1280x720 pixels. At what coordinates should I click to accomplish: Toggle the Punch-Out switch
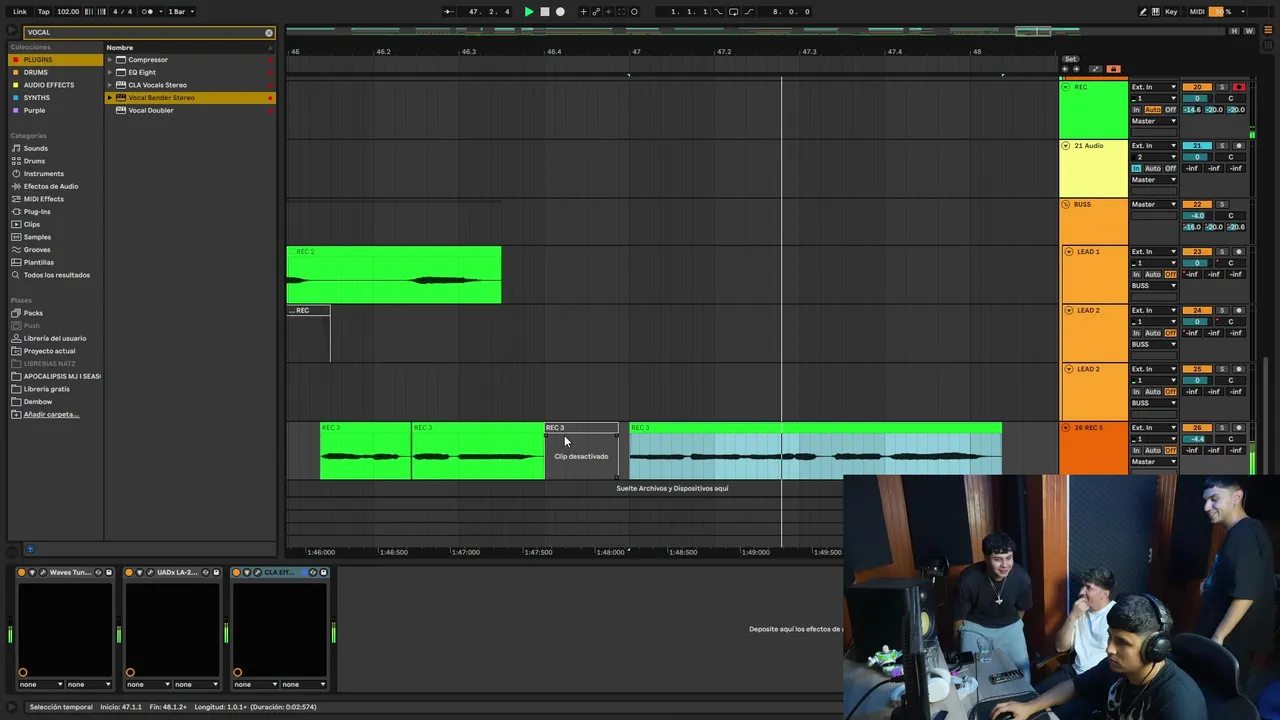pos(749,12)
